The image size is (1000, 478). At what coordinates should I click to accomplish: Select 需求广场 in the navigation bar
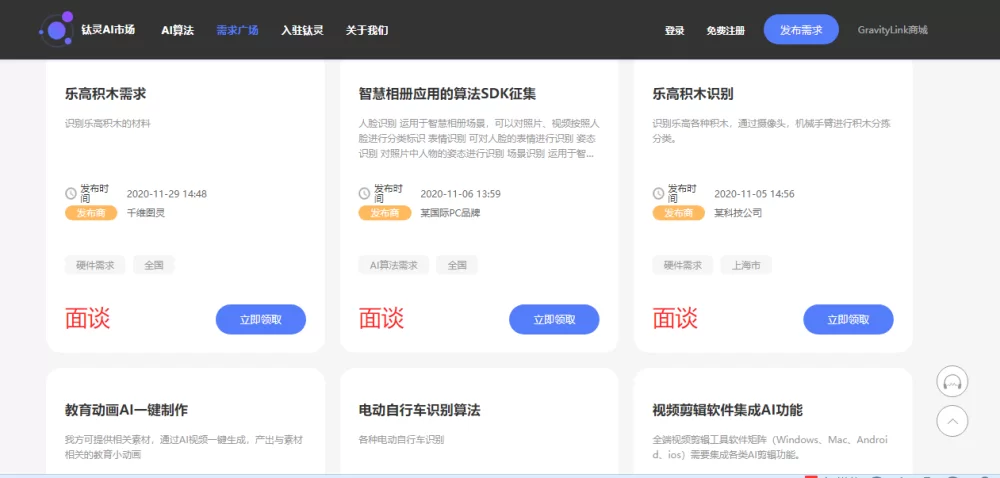[237, 30]
